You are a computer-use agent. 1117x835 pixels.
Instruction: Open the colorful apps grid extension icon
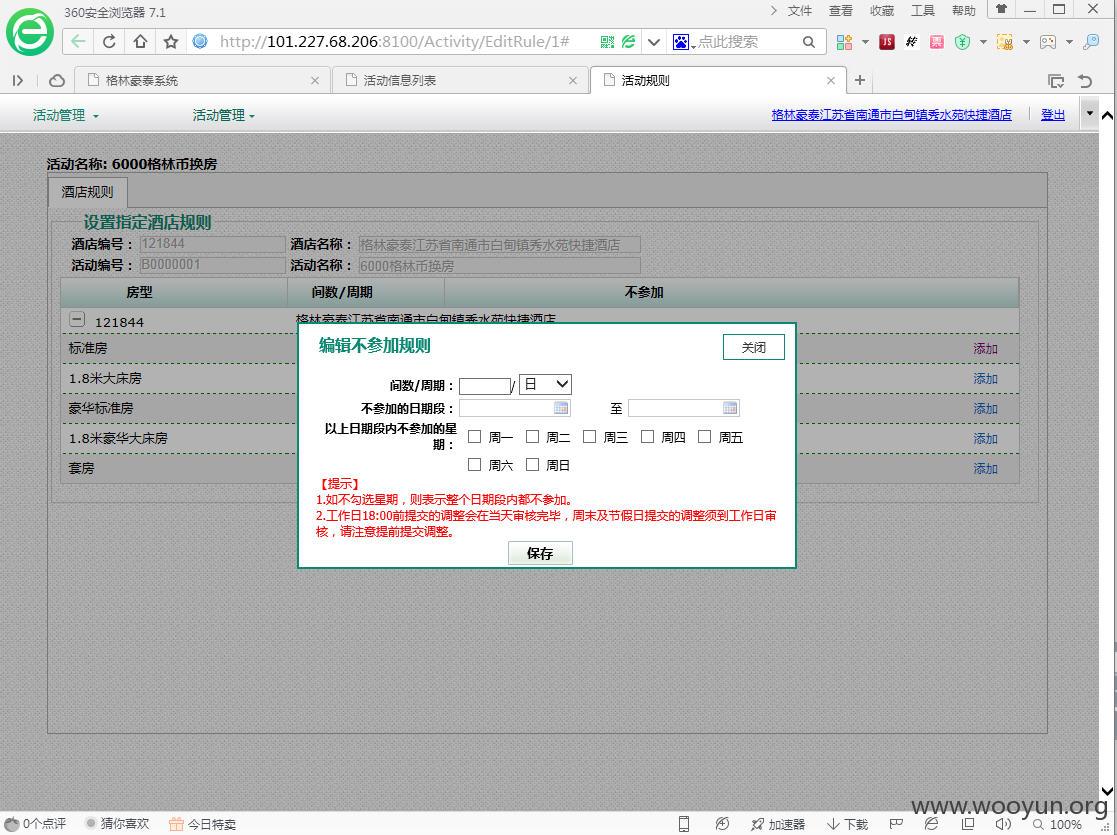(844, 42)
